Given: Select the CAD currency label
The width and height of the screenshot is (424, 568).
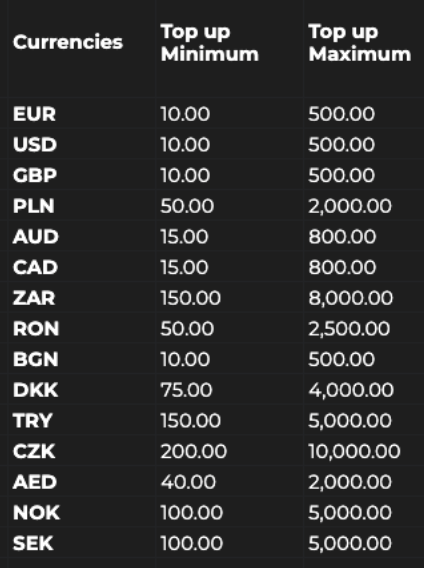Looking at the screenshot, I should tap(35, 267).
